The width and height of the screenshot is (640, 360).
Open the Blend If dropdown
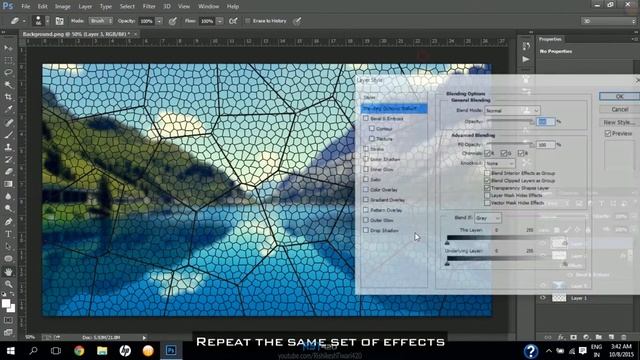tap(487, 218)
